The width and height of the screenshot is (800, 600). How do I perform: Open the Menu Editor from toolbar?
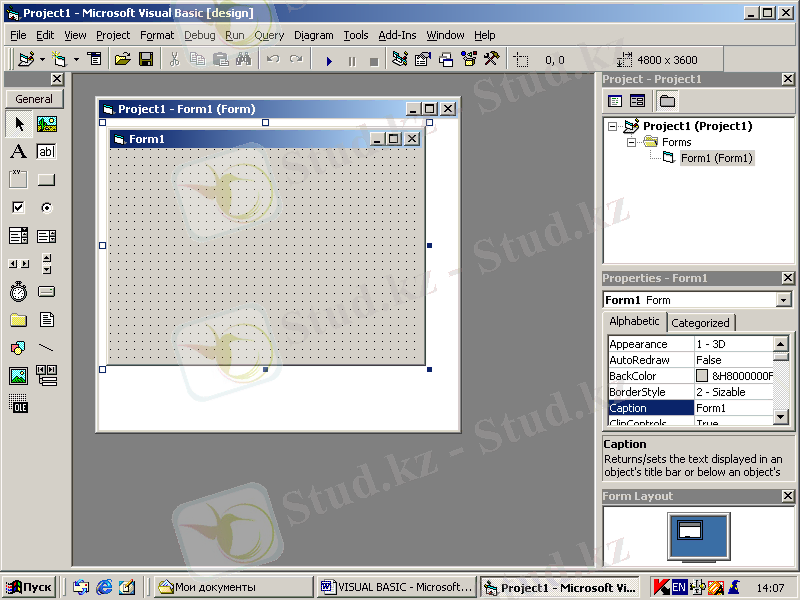[94, 60]
